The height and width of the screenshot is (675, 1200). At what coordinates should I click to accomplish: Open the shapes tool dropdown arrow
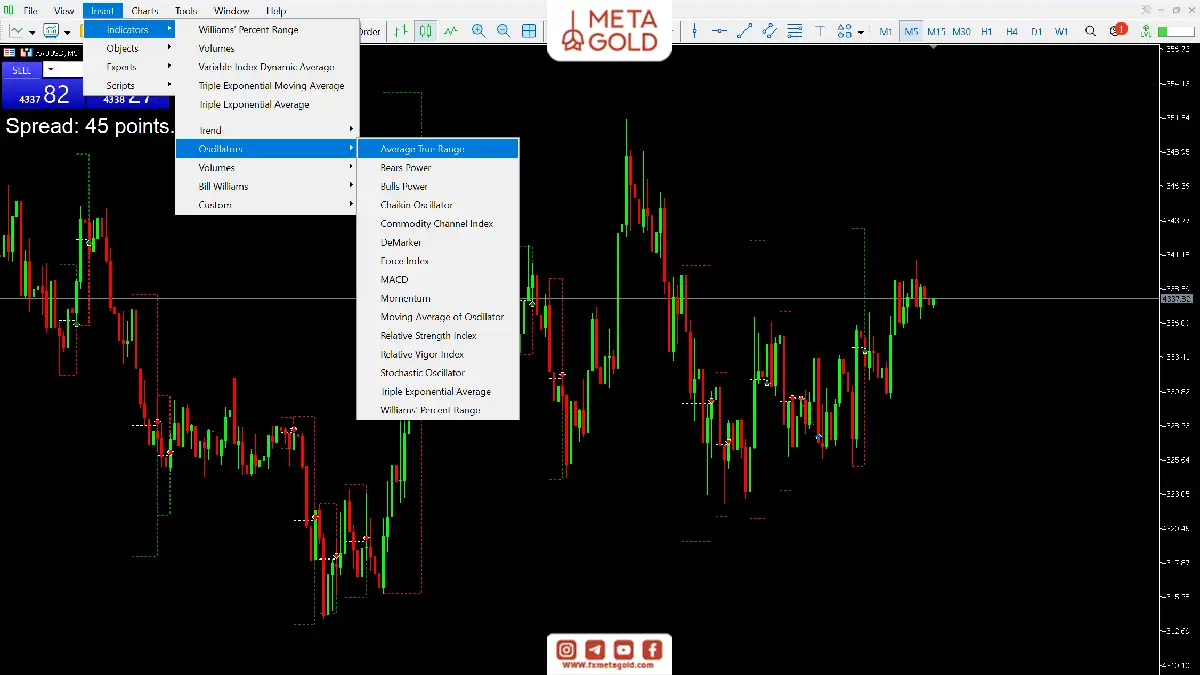861,32
